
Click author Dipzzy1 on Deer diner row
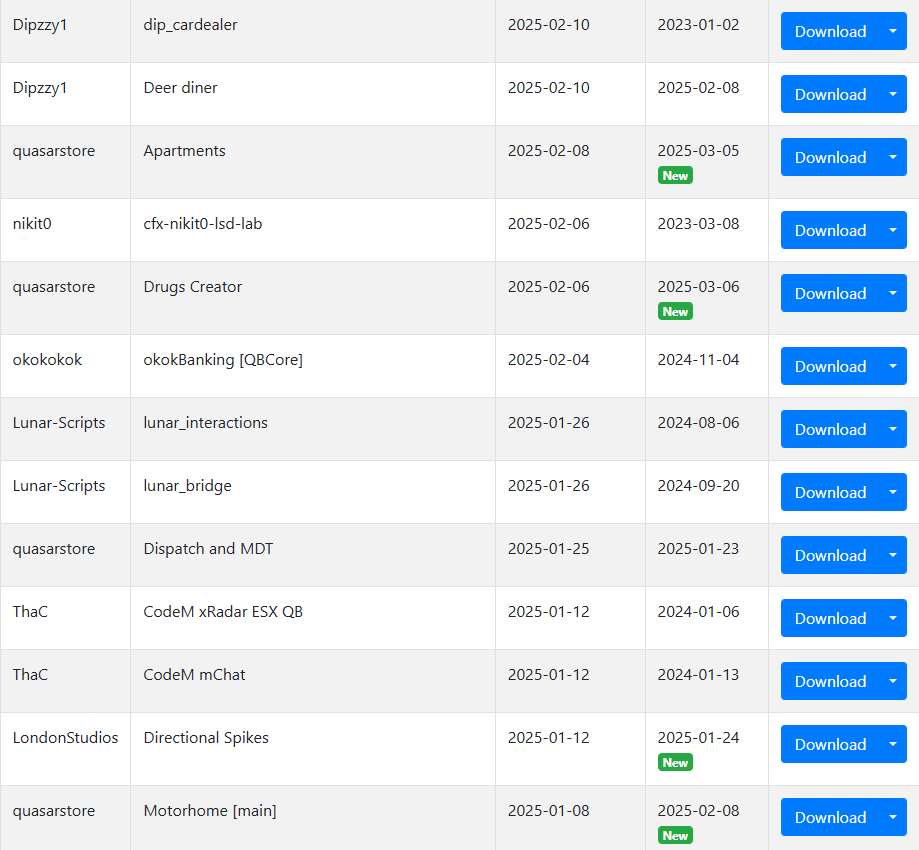point(40,88)
